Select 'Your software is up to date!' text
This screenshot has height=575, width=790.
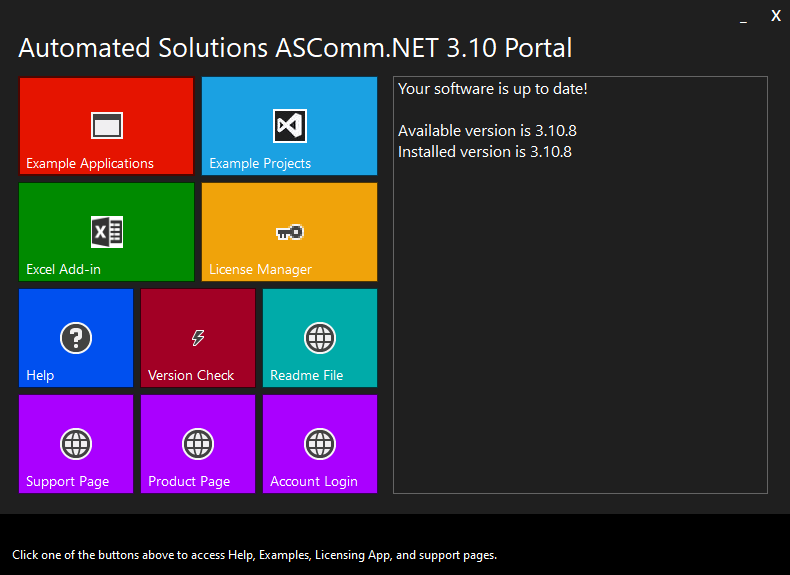pyautogui.click(x=493, y=89)
